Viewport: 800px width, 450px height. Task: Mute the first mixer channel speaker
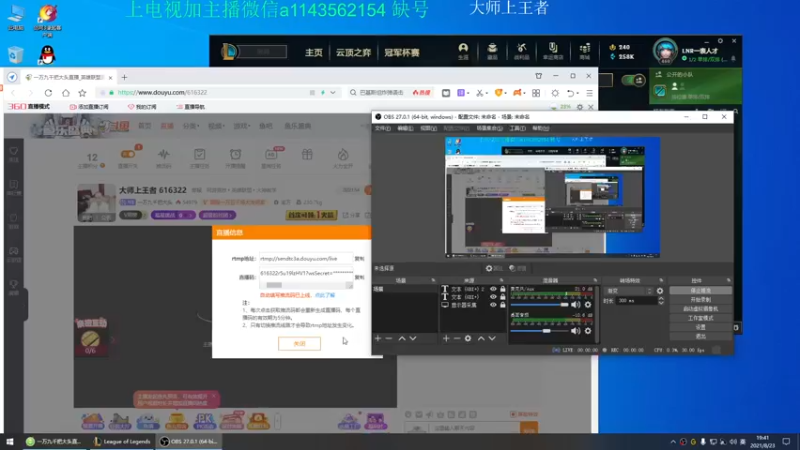576,305
